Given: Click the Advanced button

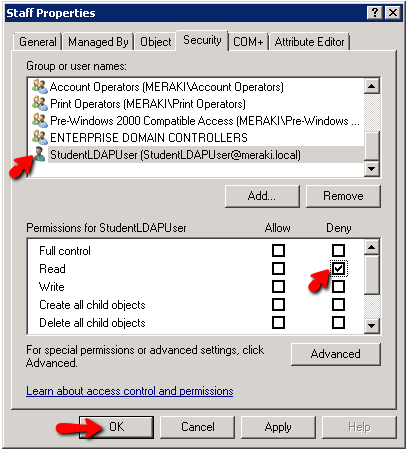Looking at the screenshot, I should (x=336, y=354).
